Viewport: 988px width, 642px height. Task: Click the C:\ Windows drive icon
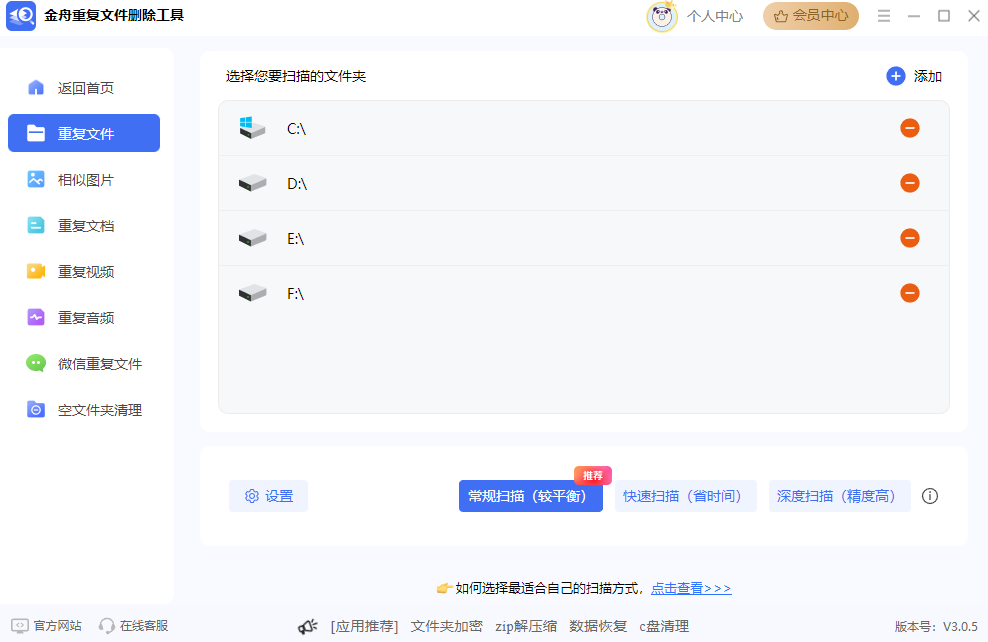click(x=252, y=128)
